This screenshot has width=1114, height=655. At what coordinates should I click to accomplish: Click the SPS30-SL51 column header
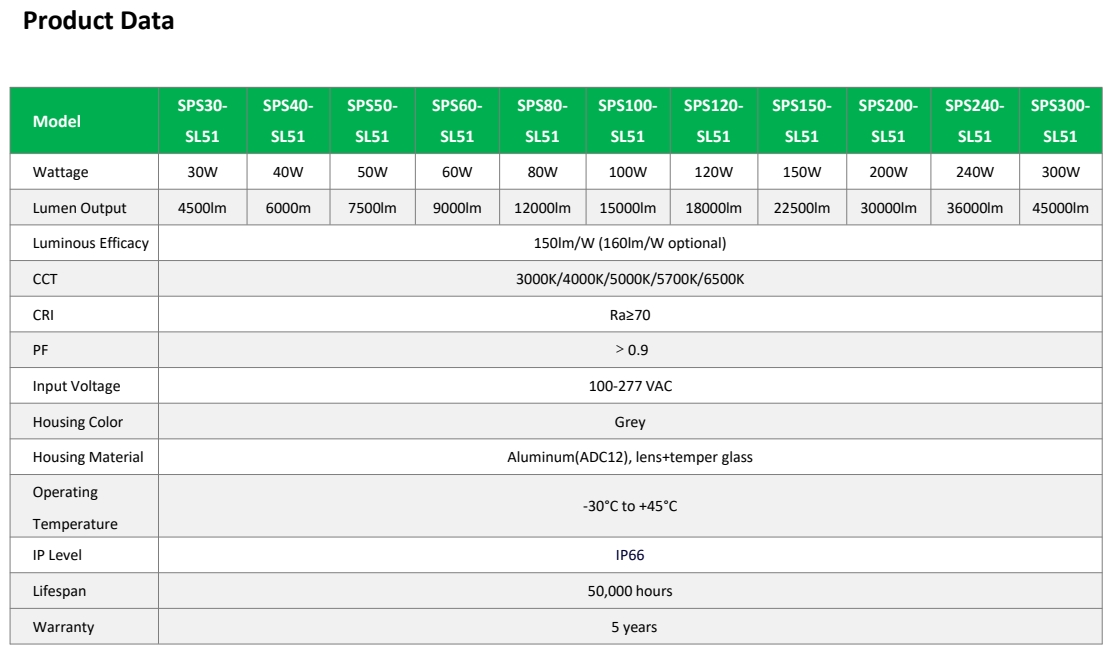click(x=201, y=120)
